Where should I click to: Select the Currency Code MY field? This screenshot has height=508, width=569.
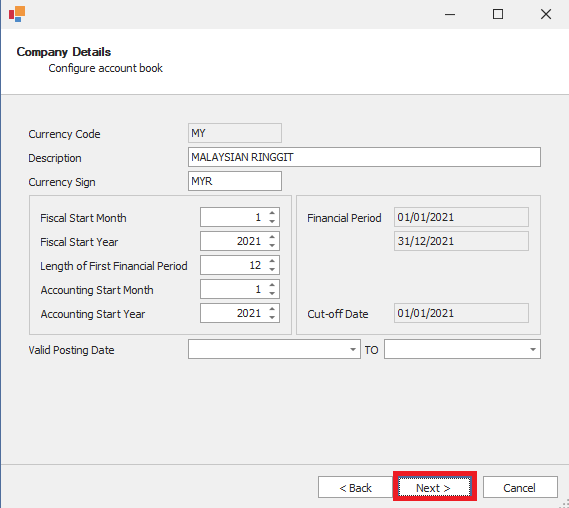pyautogui.click(x=235, y=133)
